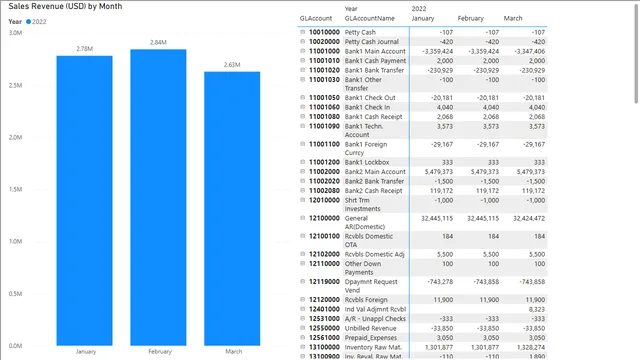This screenshot has width=640, height=360.
Task: Select the A/R - Unappl Checks name
Action: (375, 319)
